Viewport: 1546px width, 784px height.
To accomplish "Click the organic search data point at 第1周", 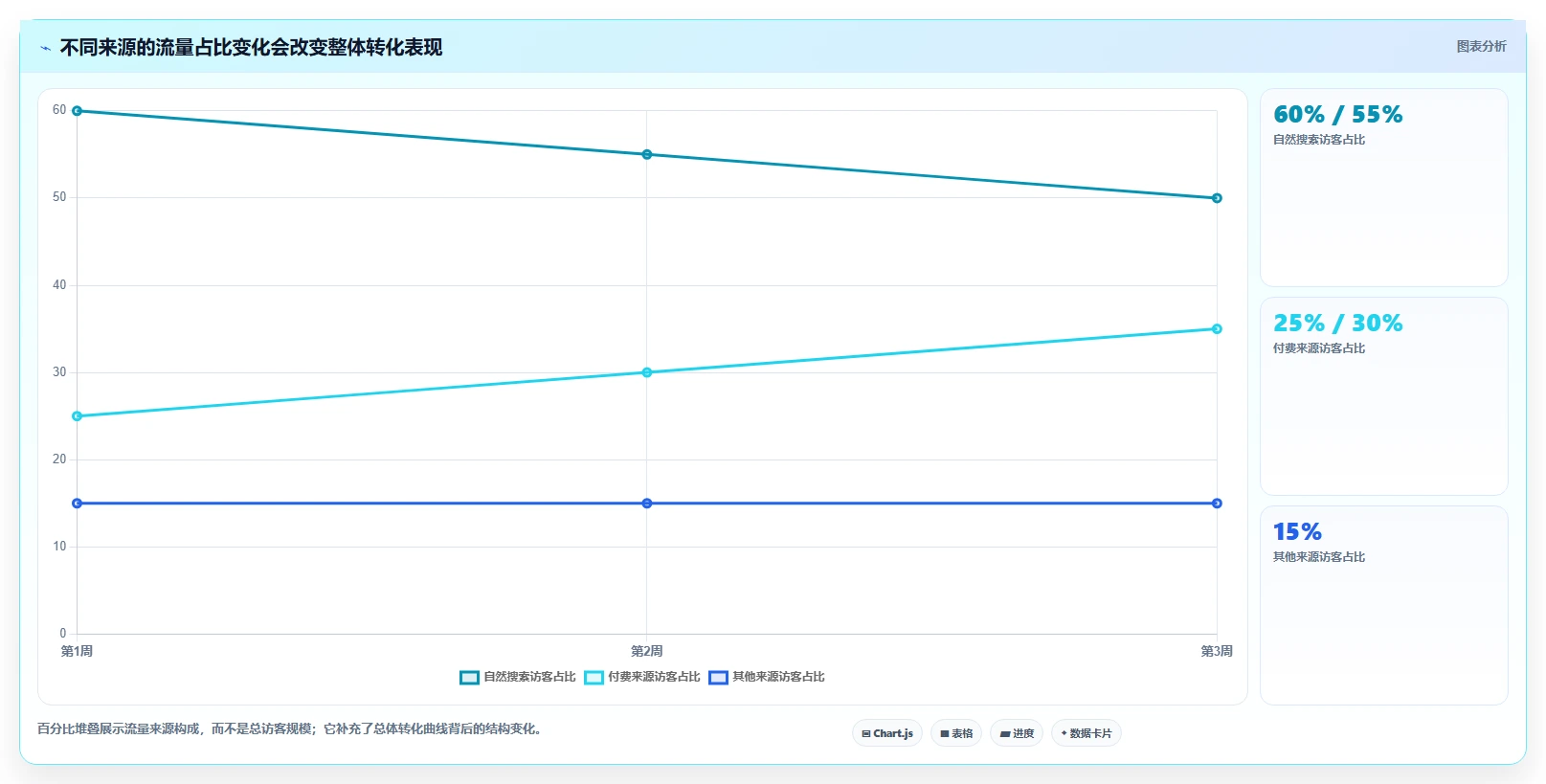I will point(78,111).
